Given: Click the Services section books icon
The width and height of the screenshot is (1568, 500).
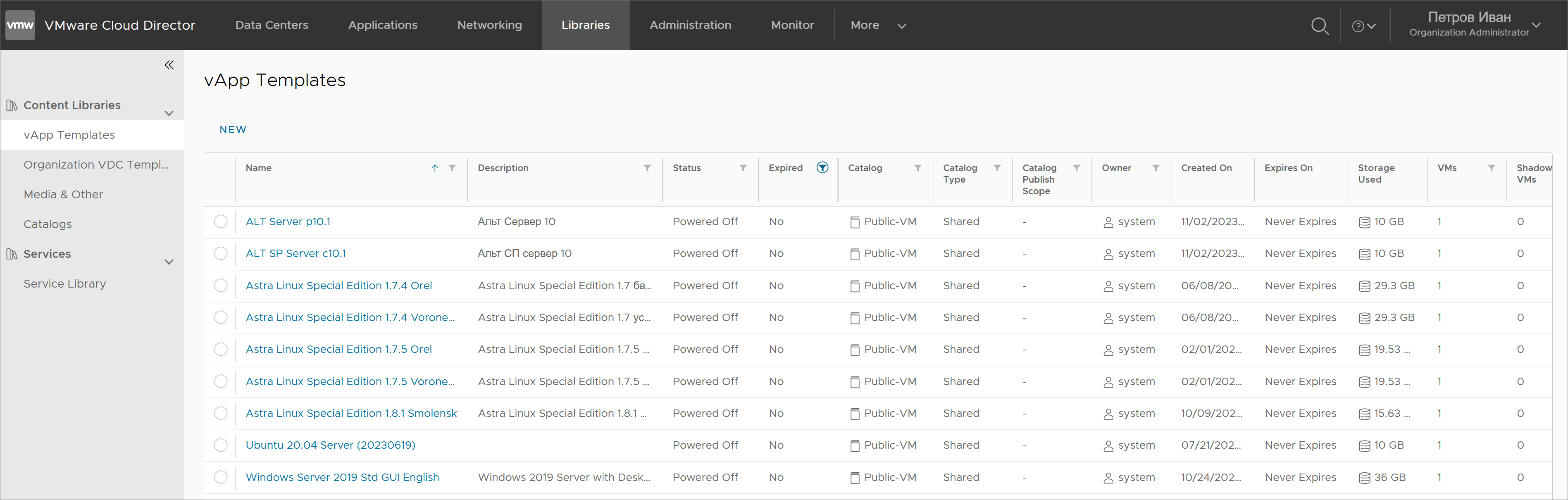Looking at the screenshot, I should pos(12,254).
